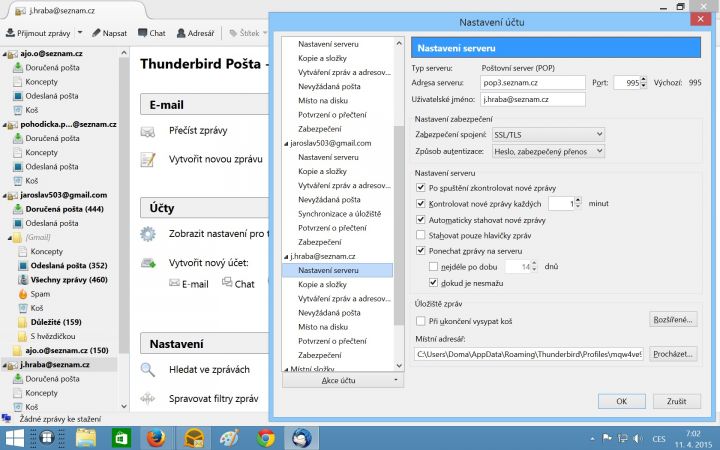Click Spravovat filtry zpráv icon
720x450 pixels.
tap(148, 398)
